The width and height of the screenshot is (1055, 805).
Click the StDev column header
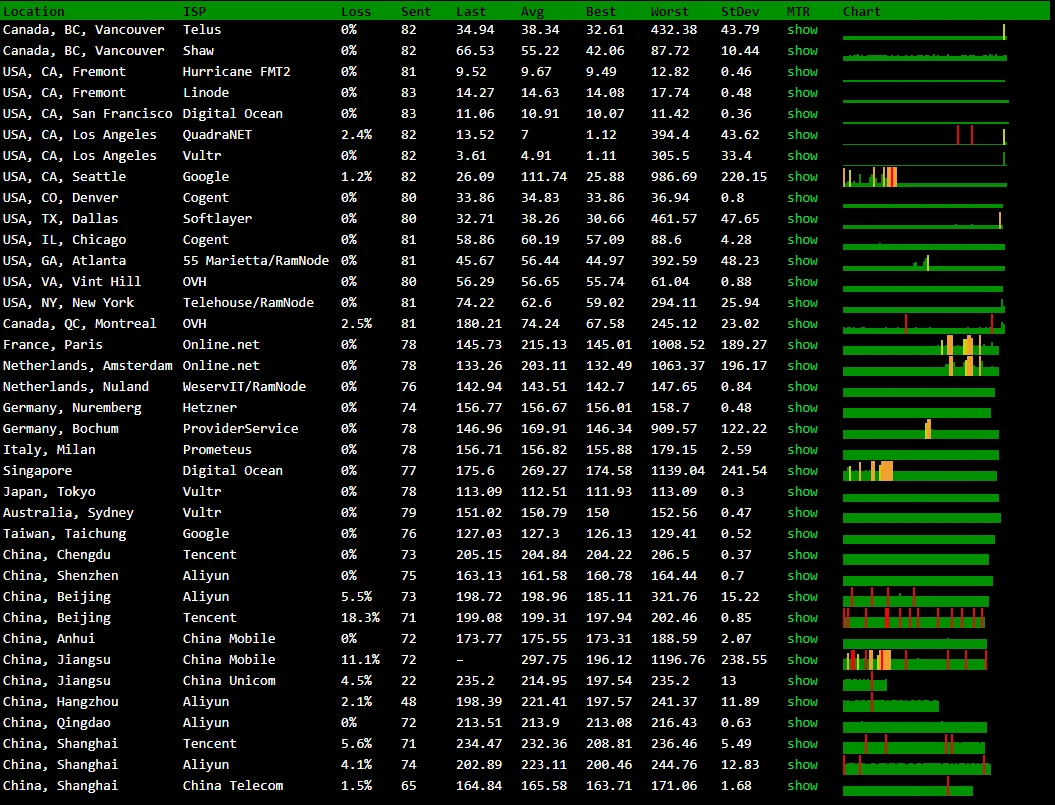[x=740, y=11]
